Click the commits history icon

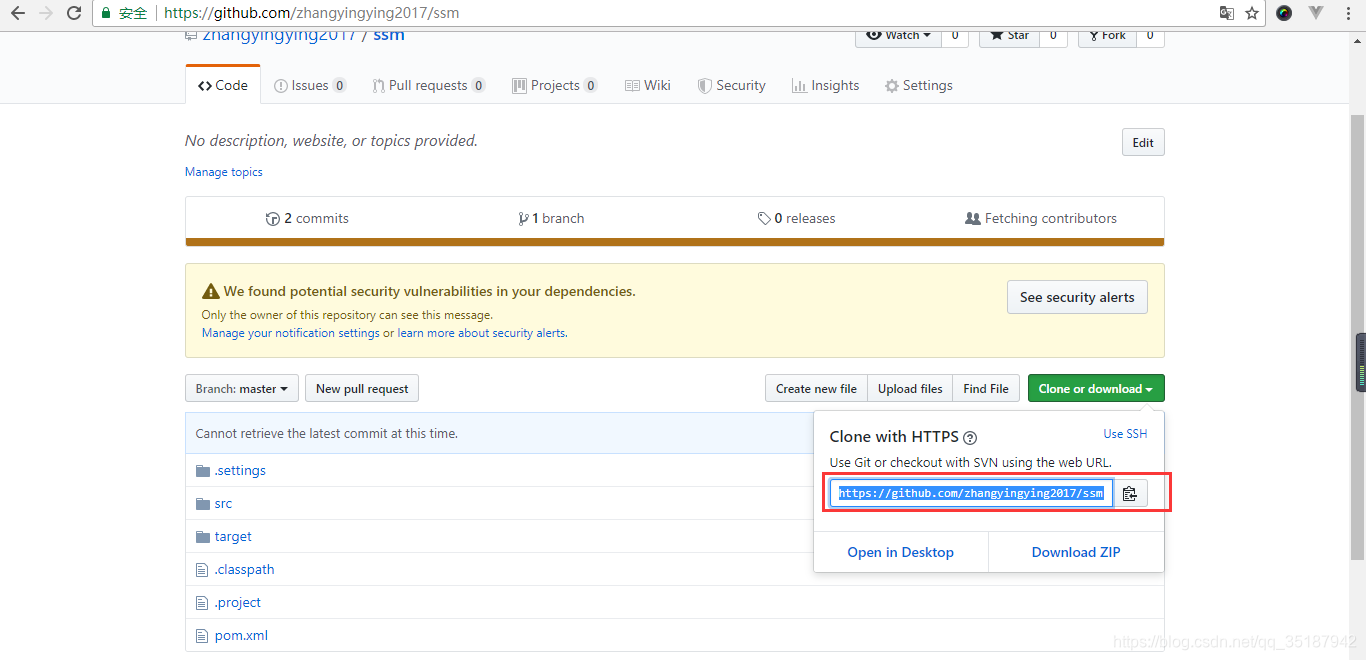coord(272,218)
